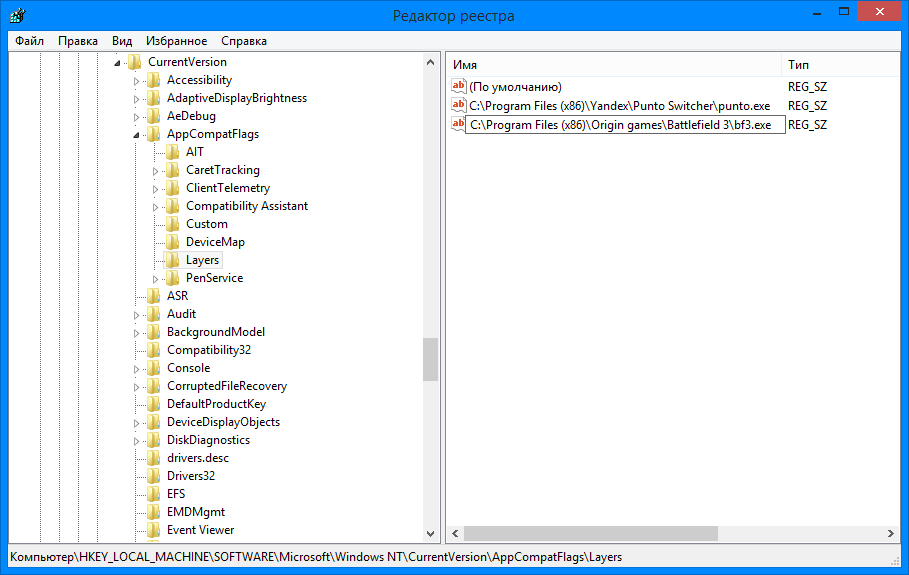Click the drivers.desc folder icon
This screenshot has width=909, height=575.
154,457
